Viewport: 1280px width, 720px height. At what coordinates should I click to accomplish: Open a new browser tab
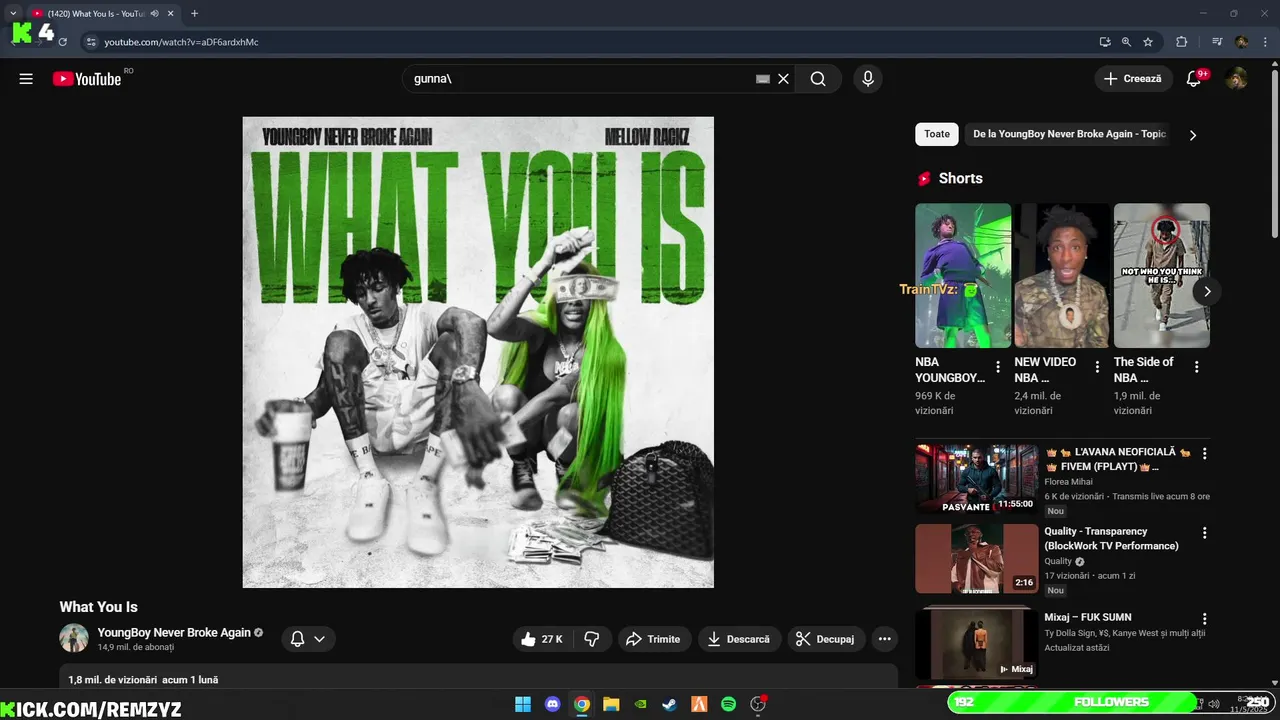pos(194,13)
